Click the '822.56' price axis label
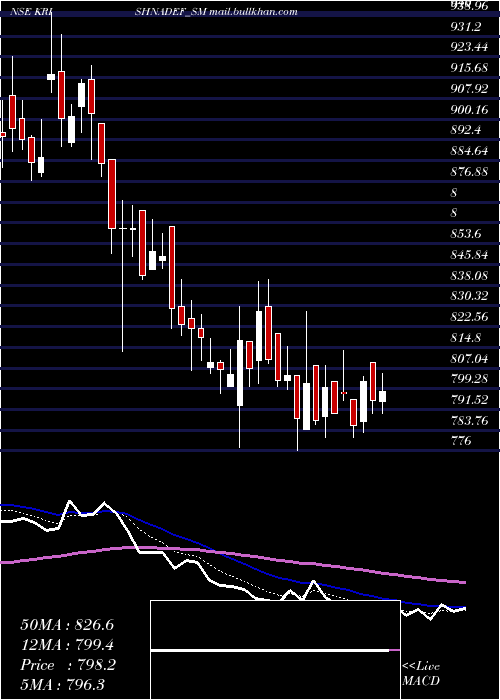Image resolution: width=500 pixels, height=700 pixels. 469,317
